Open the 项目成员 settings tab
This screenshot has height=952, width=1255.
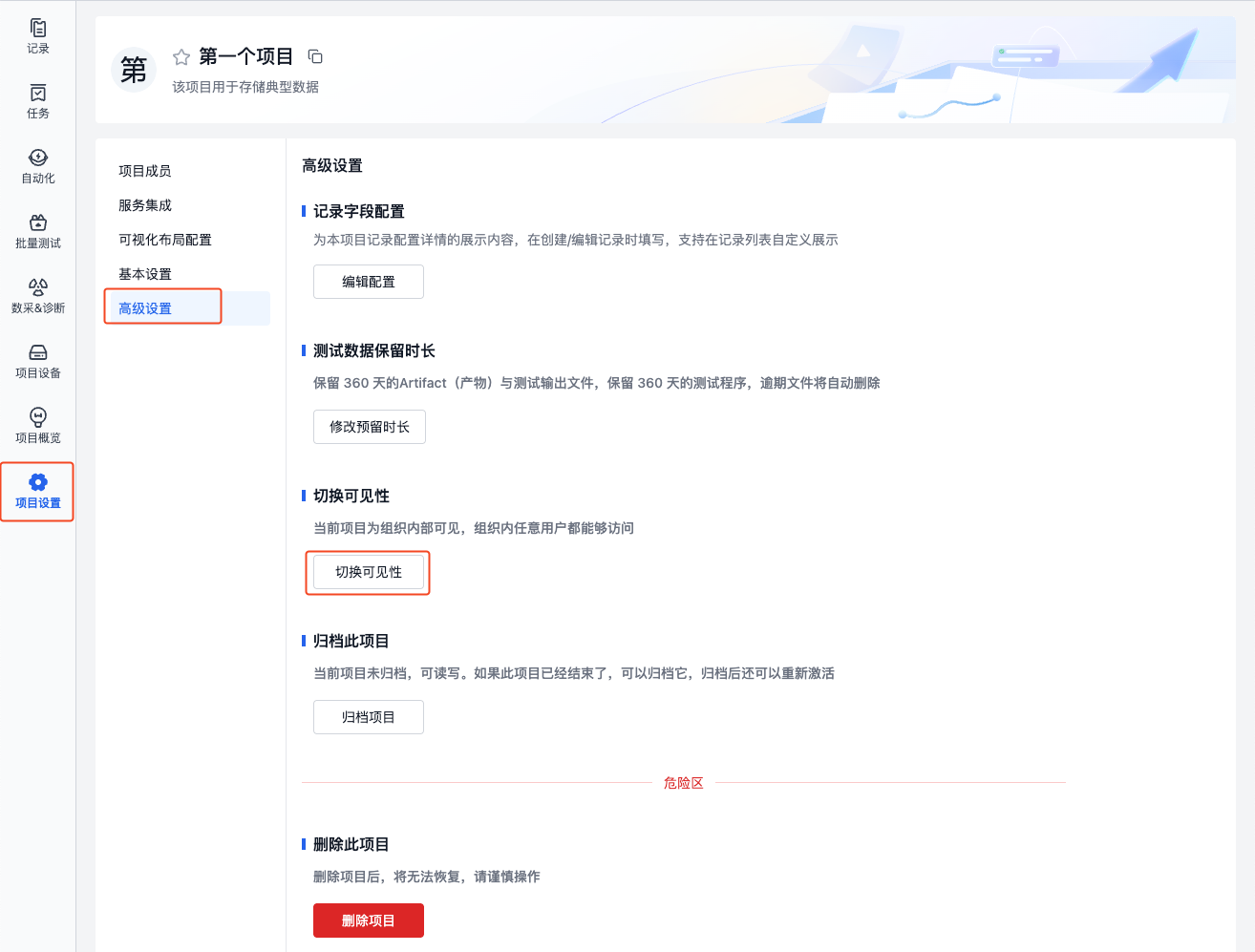click(145, 171)
